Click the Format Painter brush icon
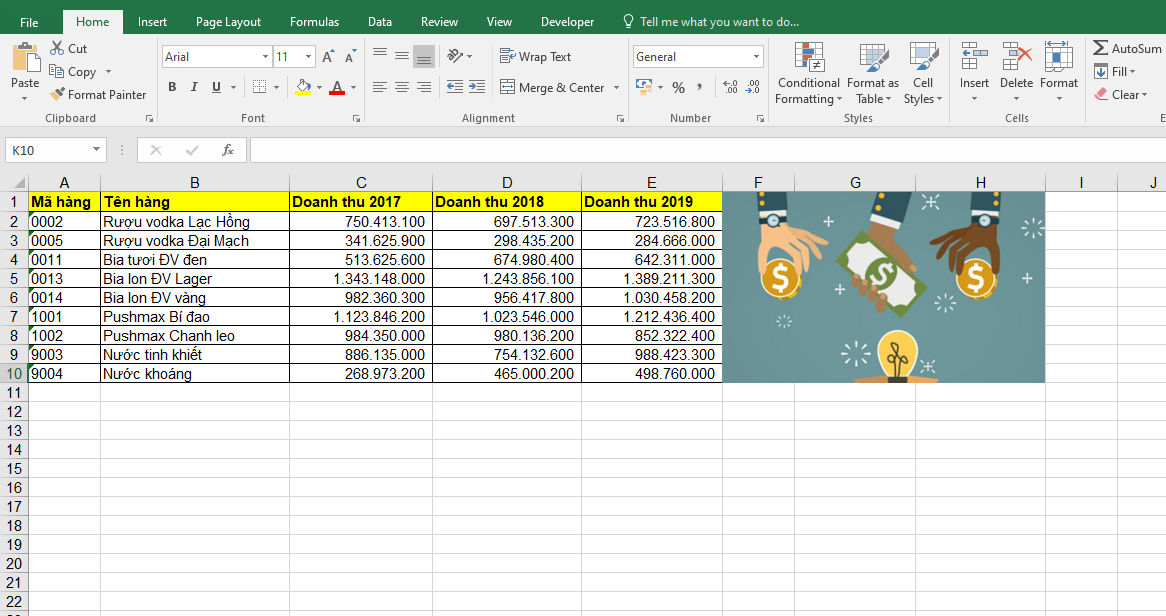The image size is (1166, 616). pos(57,95)
